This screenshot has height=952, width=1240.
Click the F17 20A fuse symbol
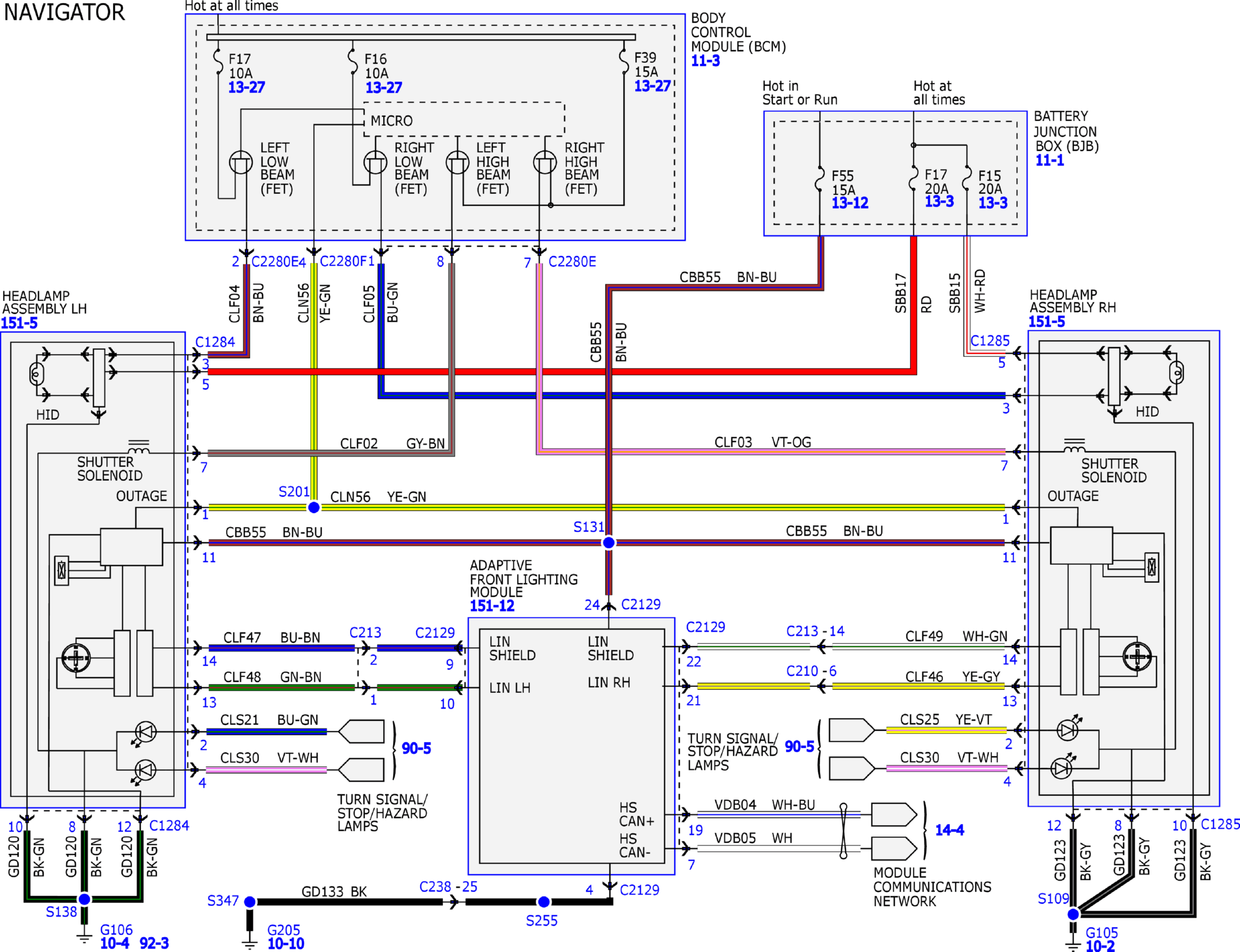[913, 179]
